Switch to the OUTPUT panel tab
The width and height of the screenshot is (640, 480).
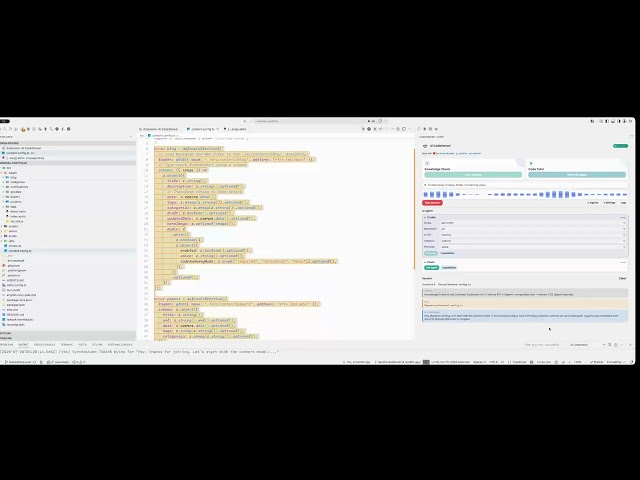pos(23,344)
